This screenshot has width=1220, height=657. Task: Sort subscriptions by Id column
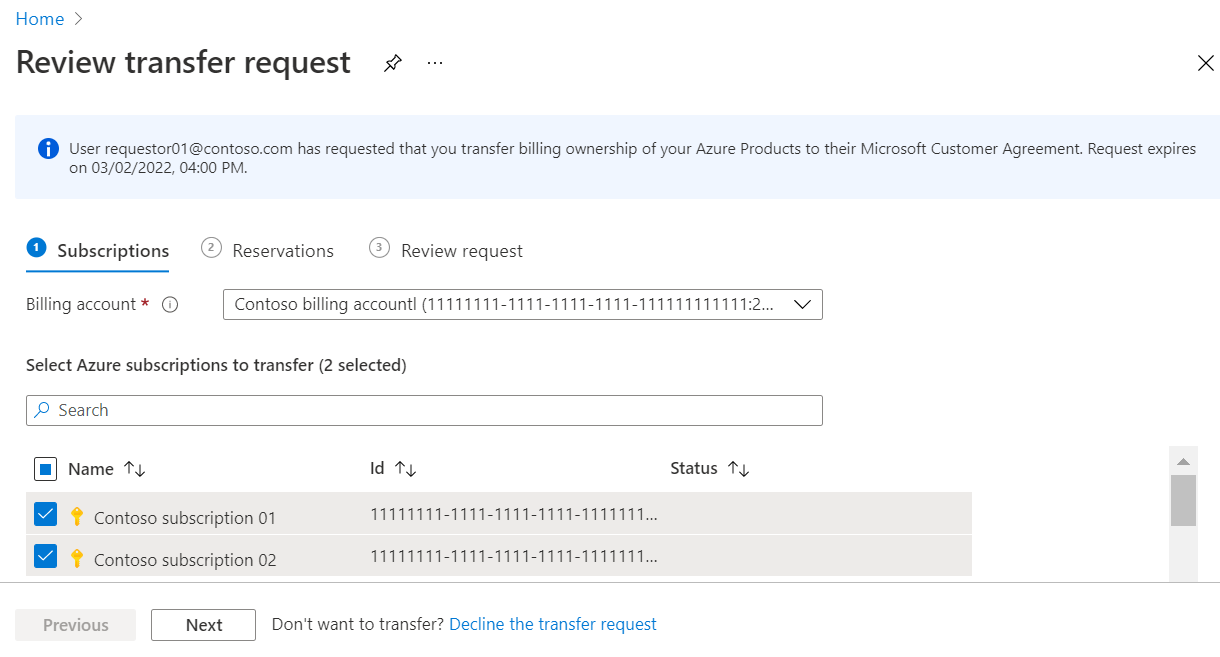pos(405,469)
